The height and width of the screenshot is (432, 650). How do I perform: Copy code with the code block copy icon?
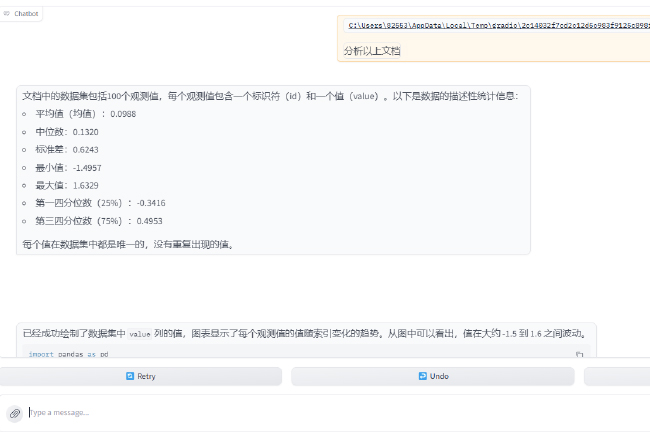click(x=579, y=354)
